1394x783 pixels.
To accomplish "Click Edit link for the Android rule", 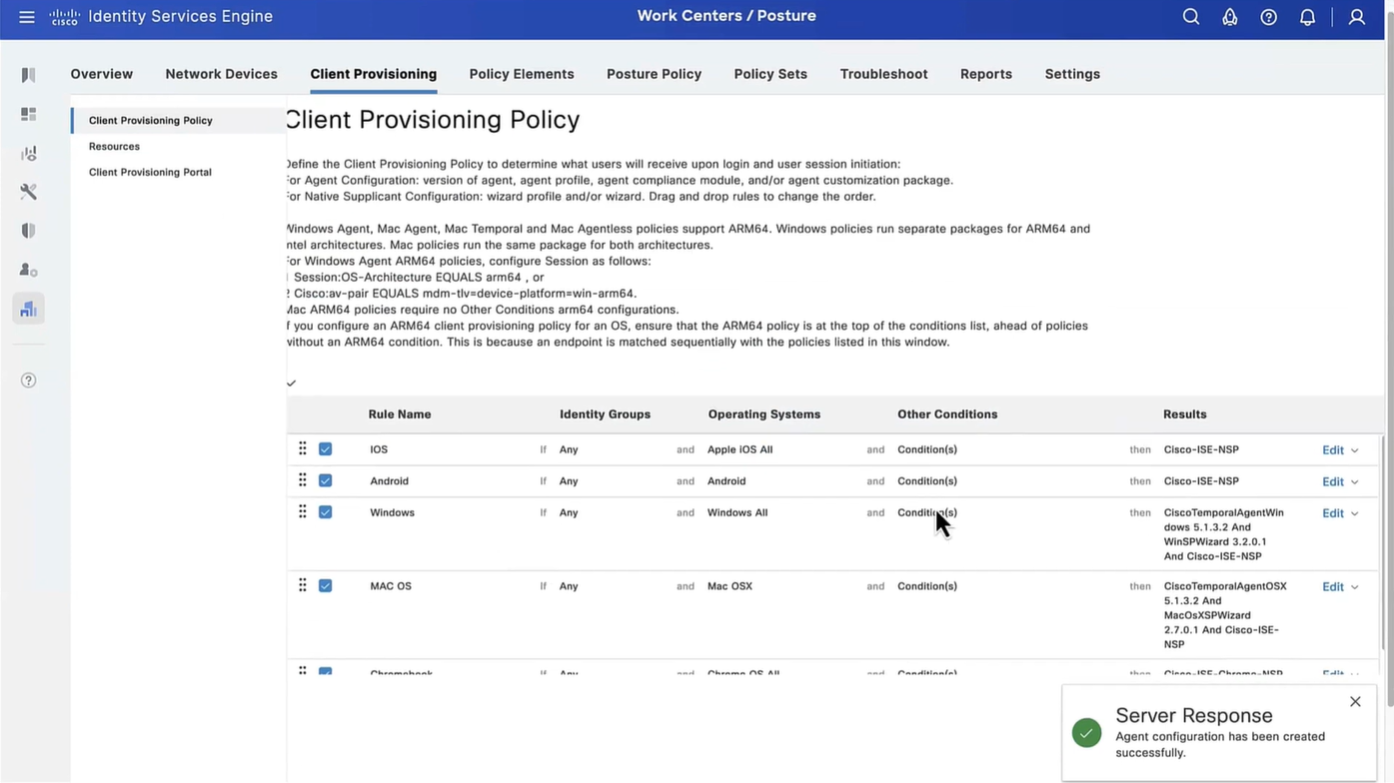I will point(1332,482).
